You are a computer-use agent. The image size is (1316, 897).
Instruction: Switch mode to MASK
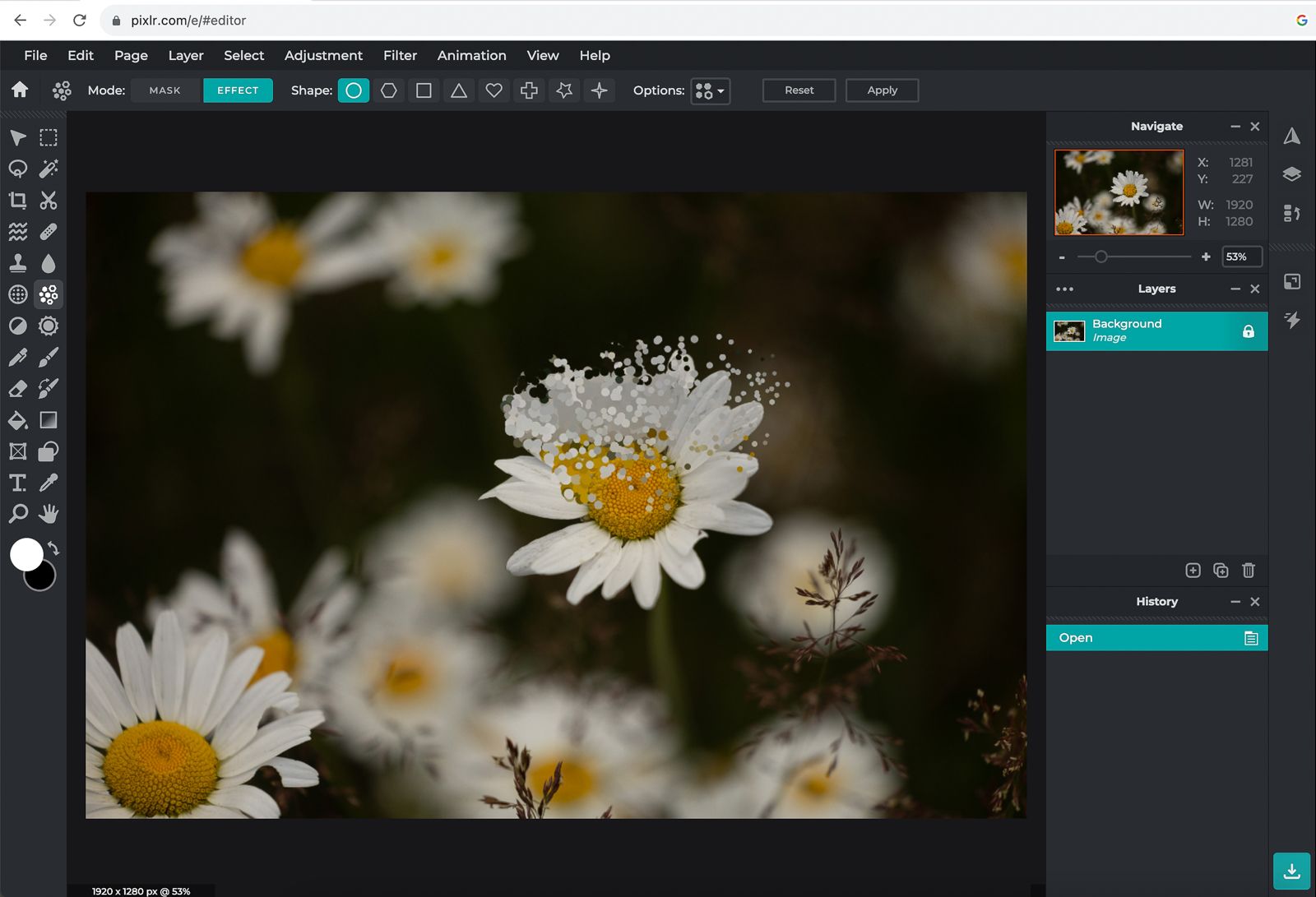[164, 90]
